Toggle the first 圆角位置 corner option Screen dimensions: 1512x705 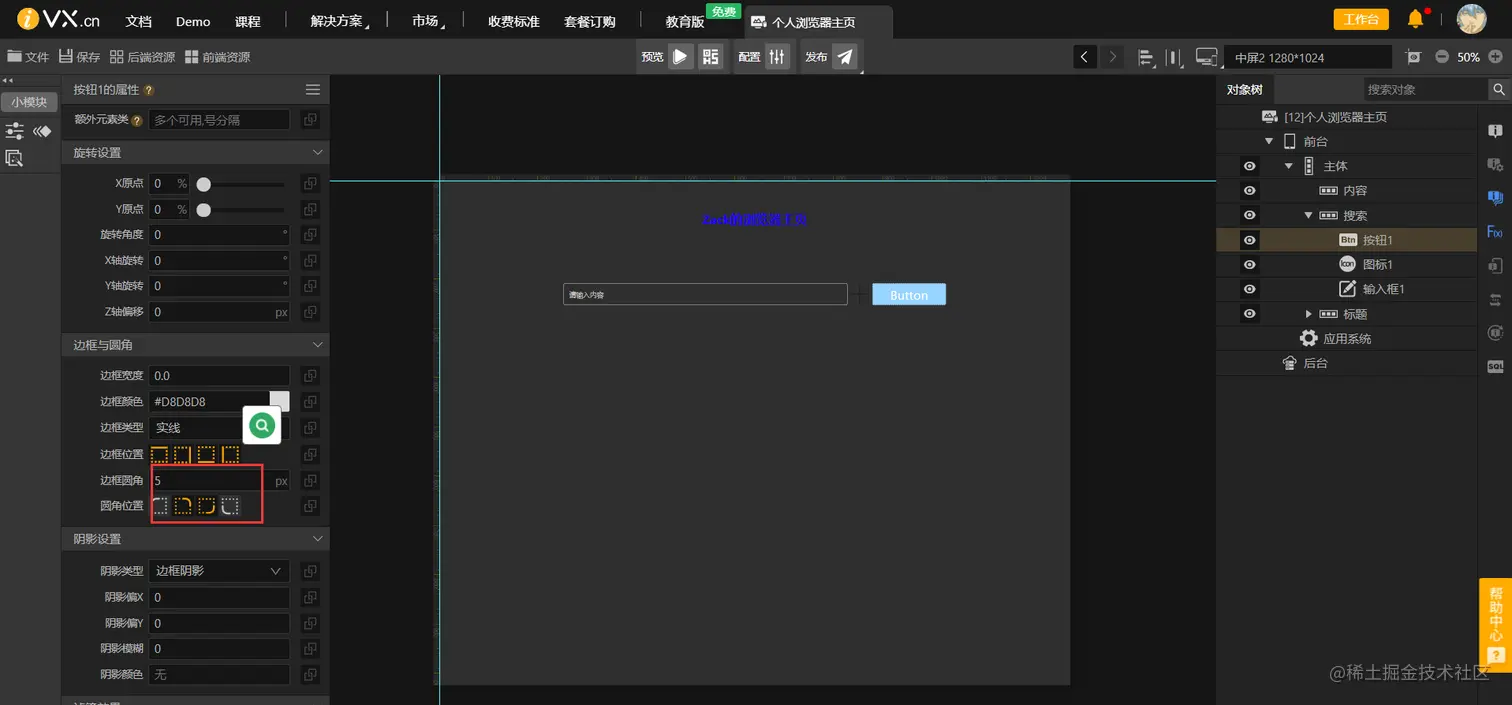[159, 506]
